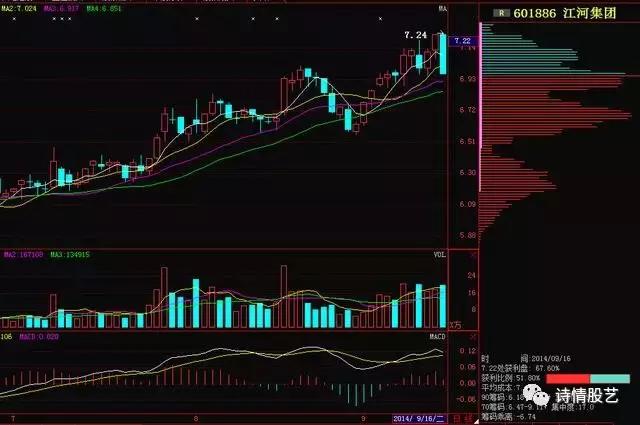Click the 6.51 price axis label
Screen dimensions: 640x425
tap(468, 141)
